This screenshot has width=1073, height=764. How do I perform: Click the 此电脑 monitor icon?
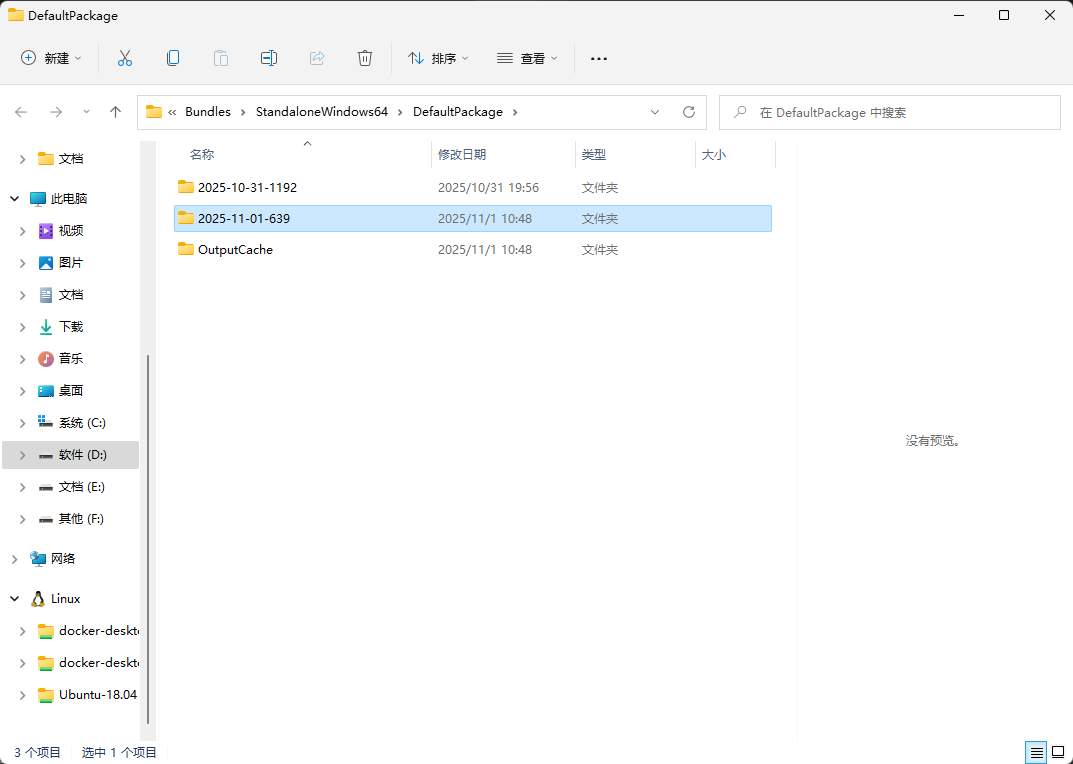click(x=38, y=199)
